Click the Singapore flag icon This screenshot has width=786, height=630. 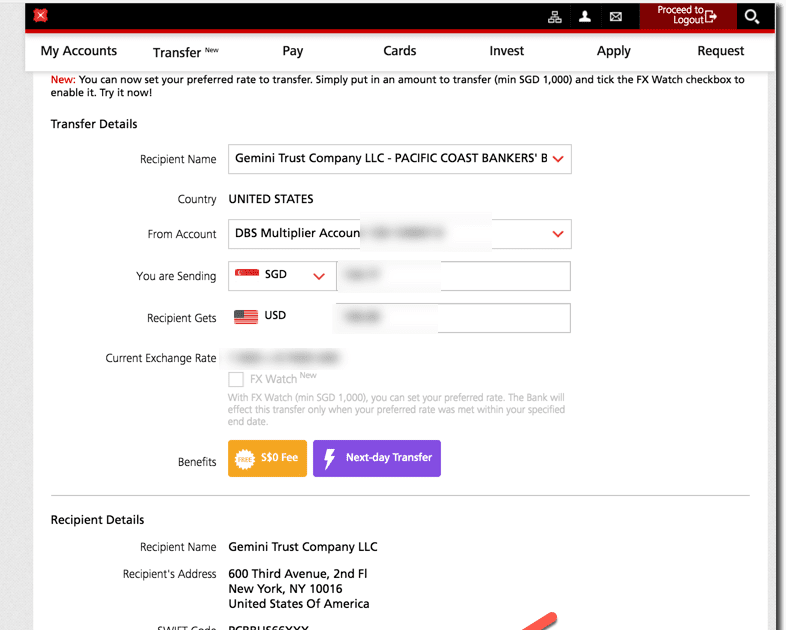247,273
